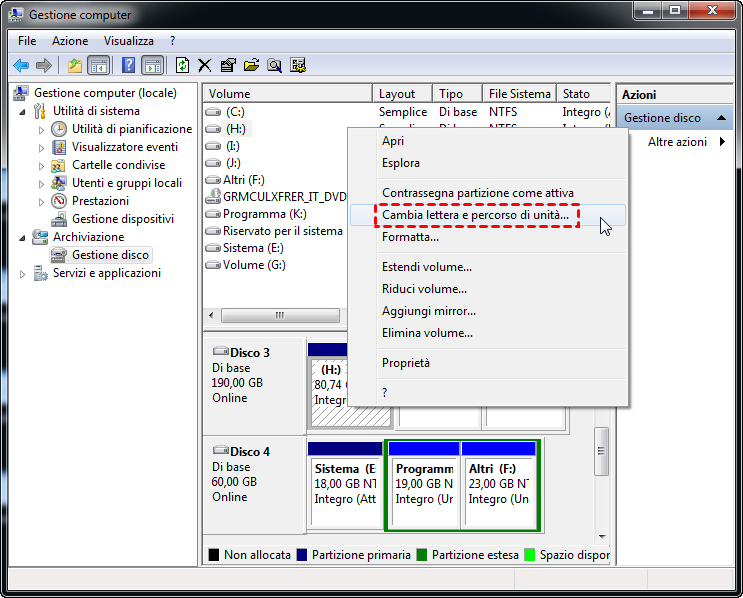Click the Forward arrow toolbar icon

(x=44, y=65)
